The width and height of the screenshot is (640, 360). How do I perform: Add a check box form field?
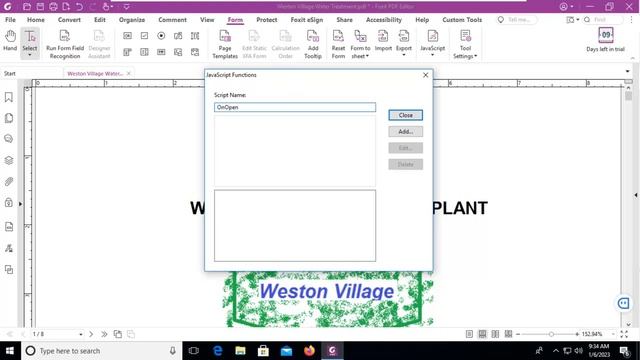144,36
